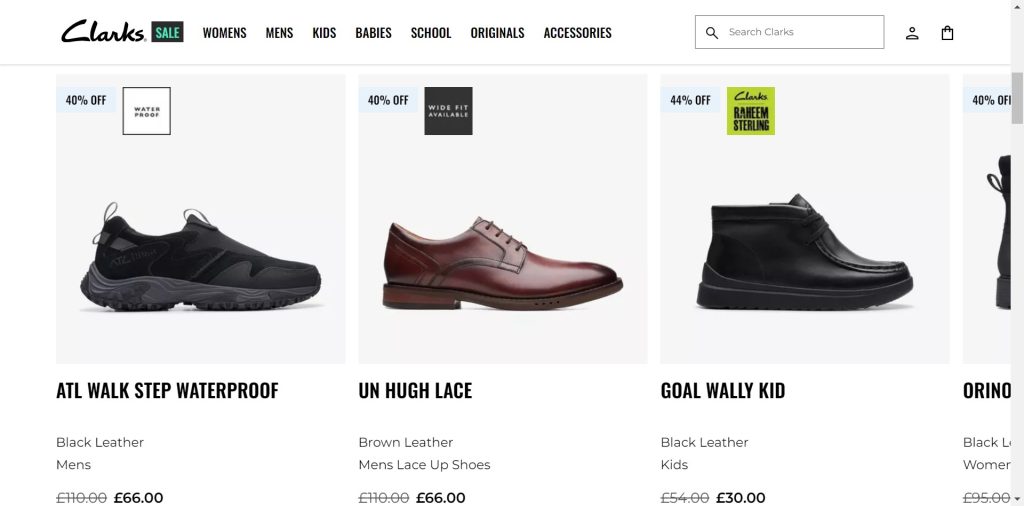Click the brown Un Hugh Lace shoe image

click(x=502, y=265)
